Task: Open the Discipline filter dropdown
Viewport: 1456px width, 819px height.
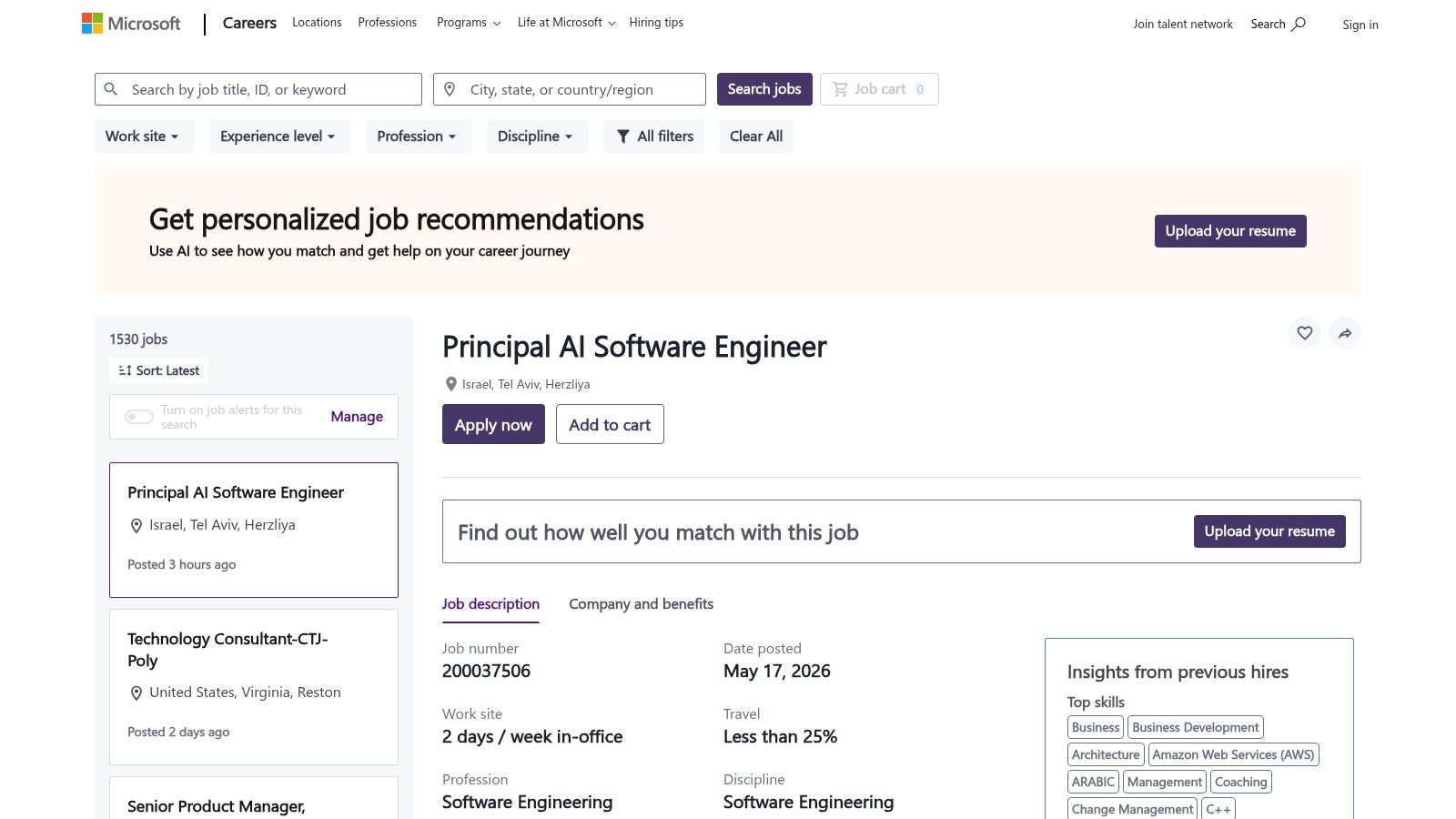Action: coord(536,136)
